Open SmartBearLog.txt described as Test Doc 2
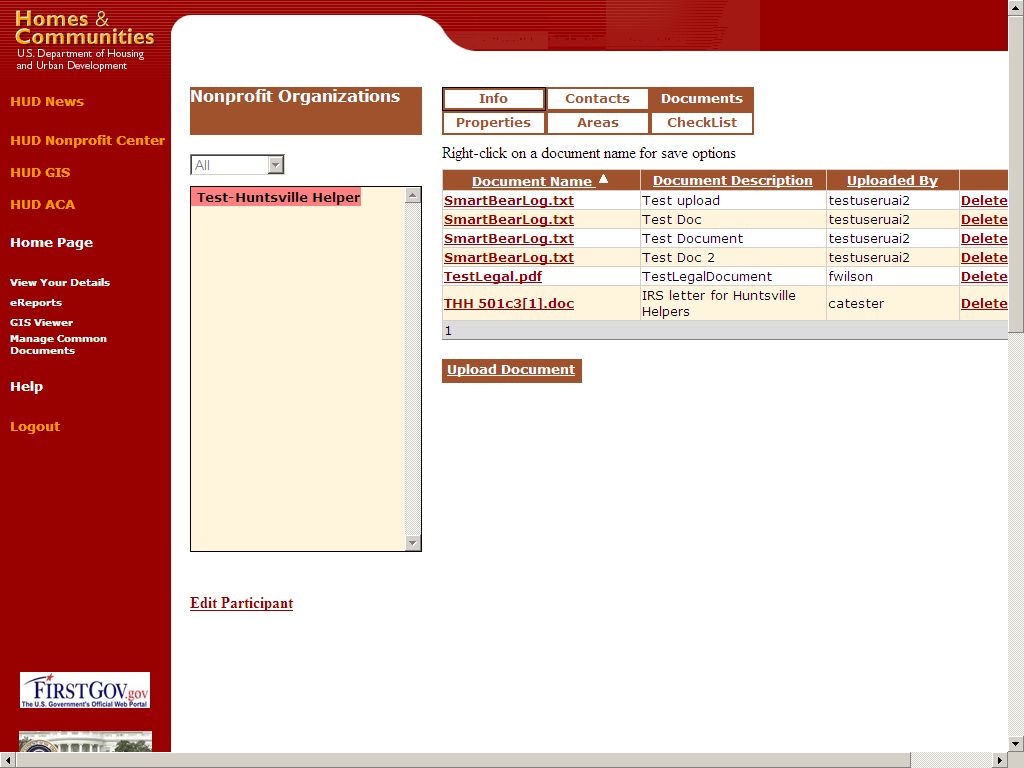 (509, 257)
